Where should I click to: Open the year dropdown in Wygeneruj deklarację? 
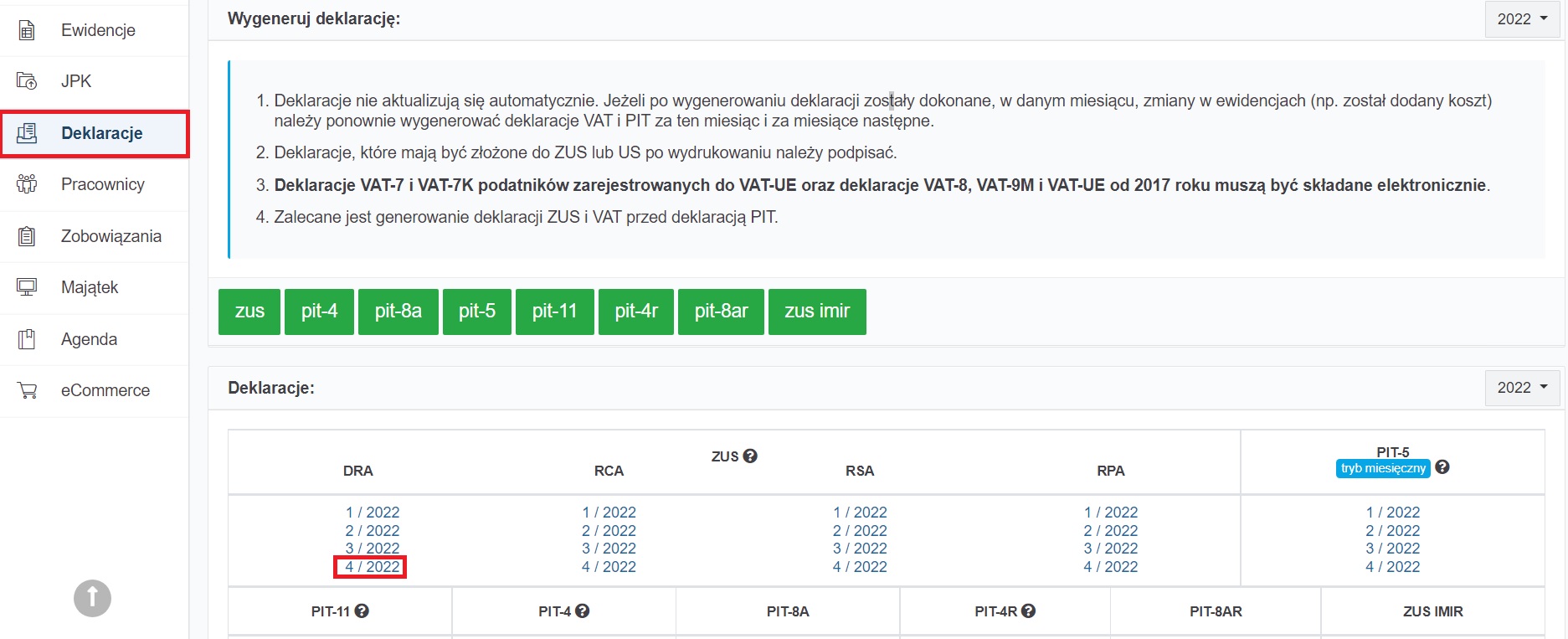(x=1522, y=19)
